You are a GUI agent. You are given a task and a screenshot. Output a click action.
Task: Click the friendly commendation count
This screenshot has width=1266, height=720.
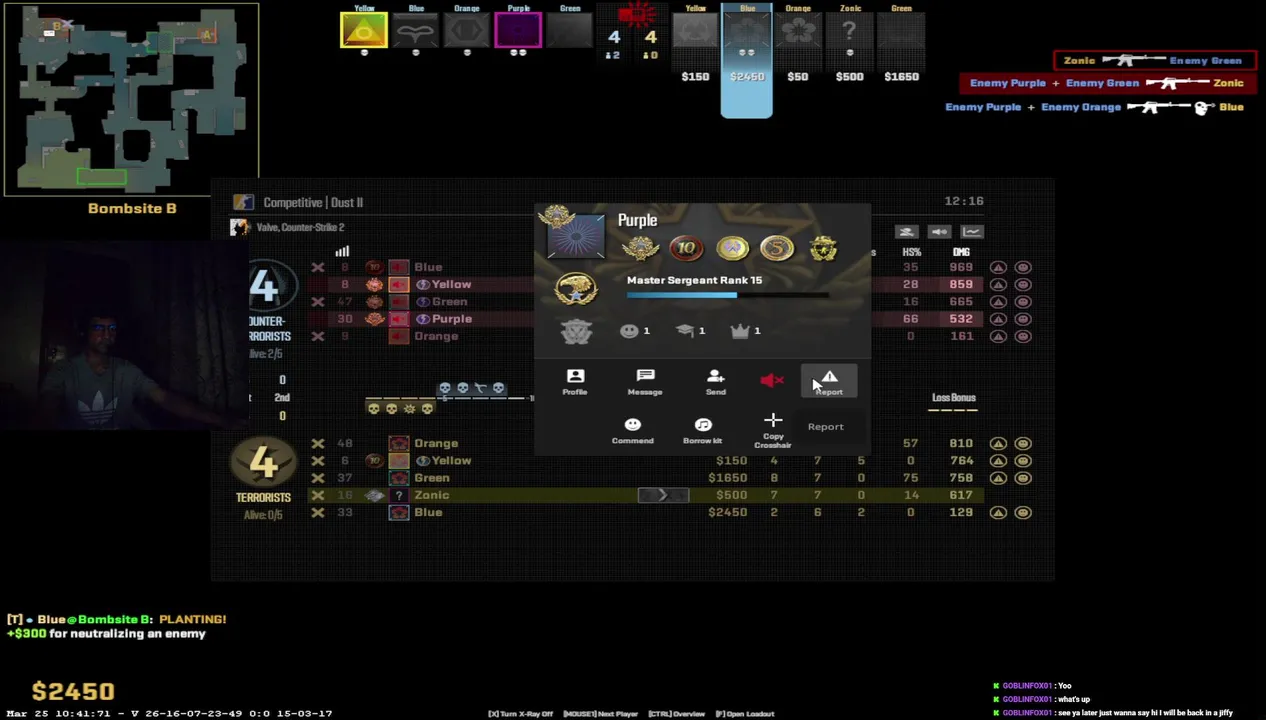click(635, 331)
